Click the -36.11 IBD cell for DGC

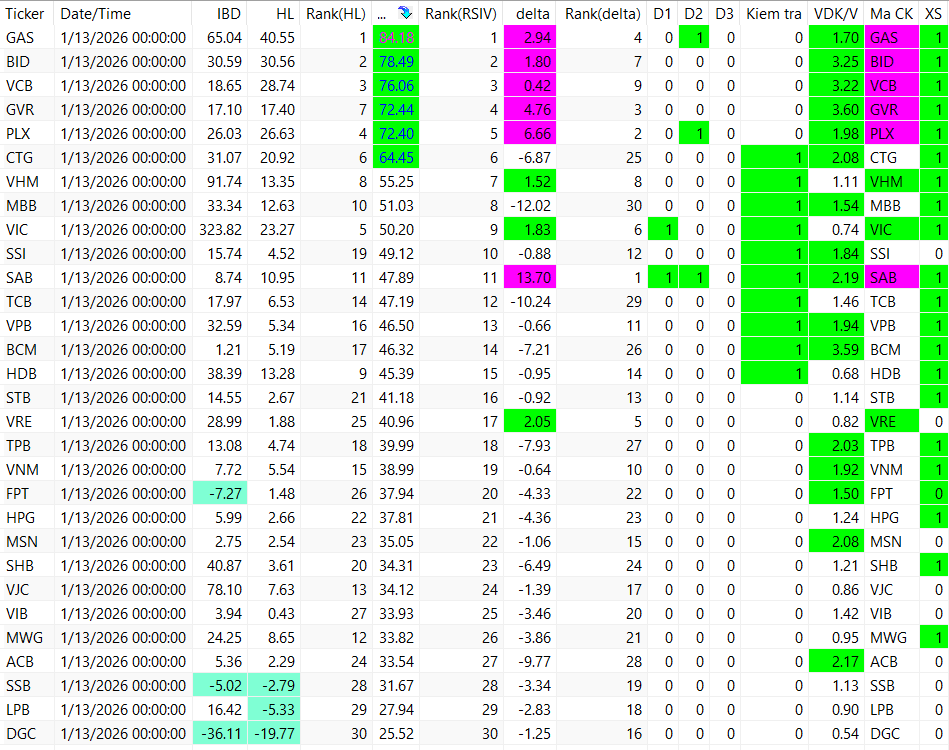(x=220, y=734)
